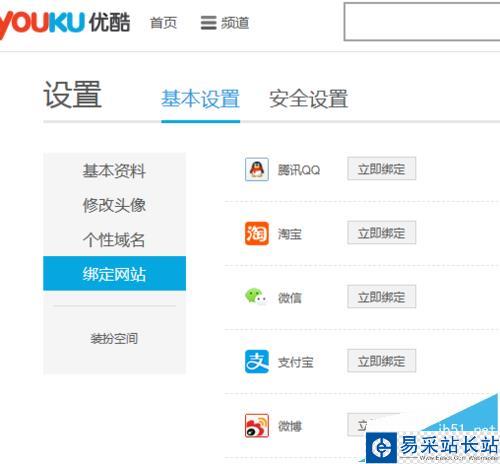Bind 支付宝 with 立即绑定 button
The width and height of the screenshot is (500, 464).
click(382, 361)
